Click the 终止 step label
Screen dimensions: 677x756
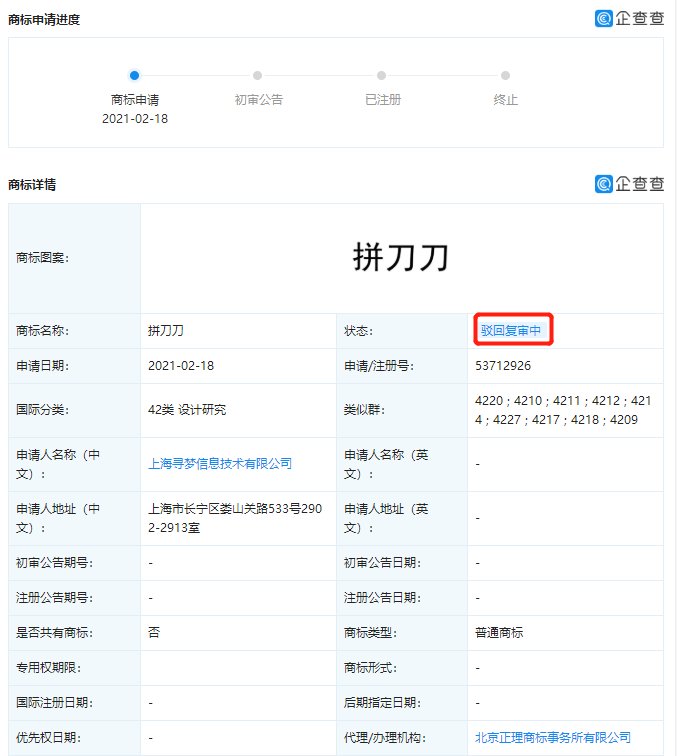[x=505, y=100]
